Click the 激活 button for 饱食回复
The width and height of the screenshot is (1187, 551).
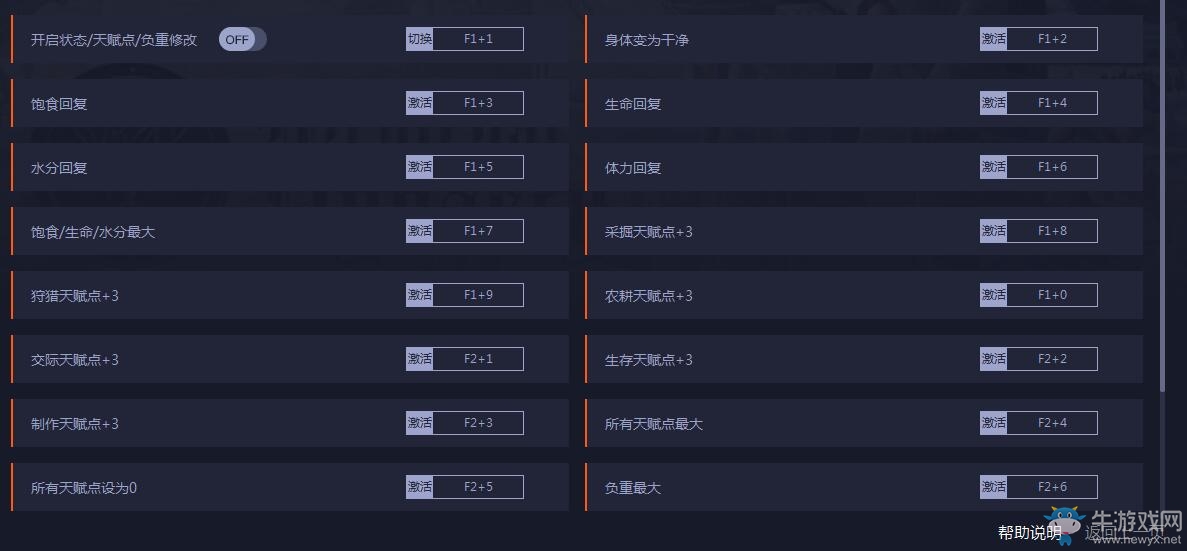click(419, 103)
